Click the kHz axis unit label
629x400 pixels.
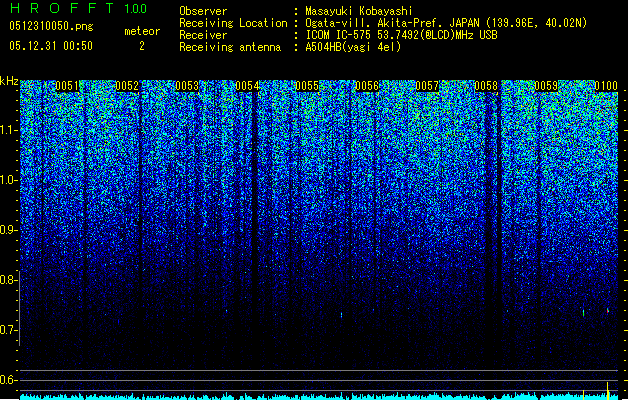click(9, 81)
